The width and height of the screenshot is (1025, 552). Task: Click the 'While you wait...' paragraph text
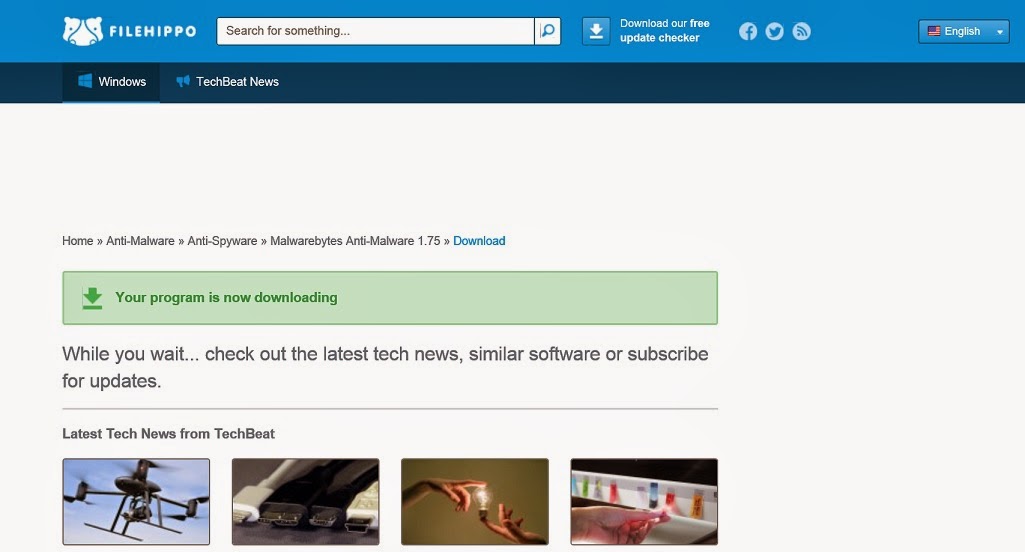[x=385, y=367]
